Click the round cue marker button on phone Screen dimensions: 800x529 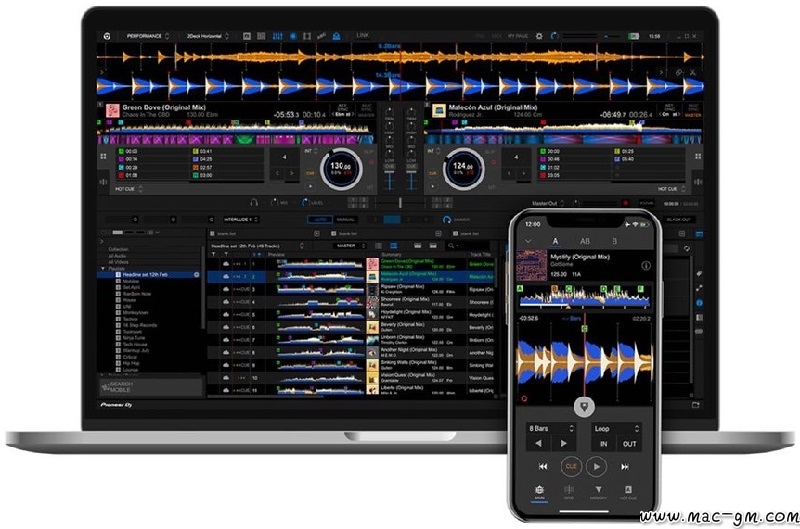(x=584, y=407)
